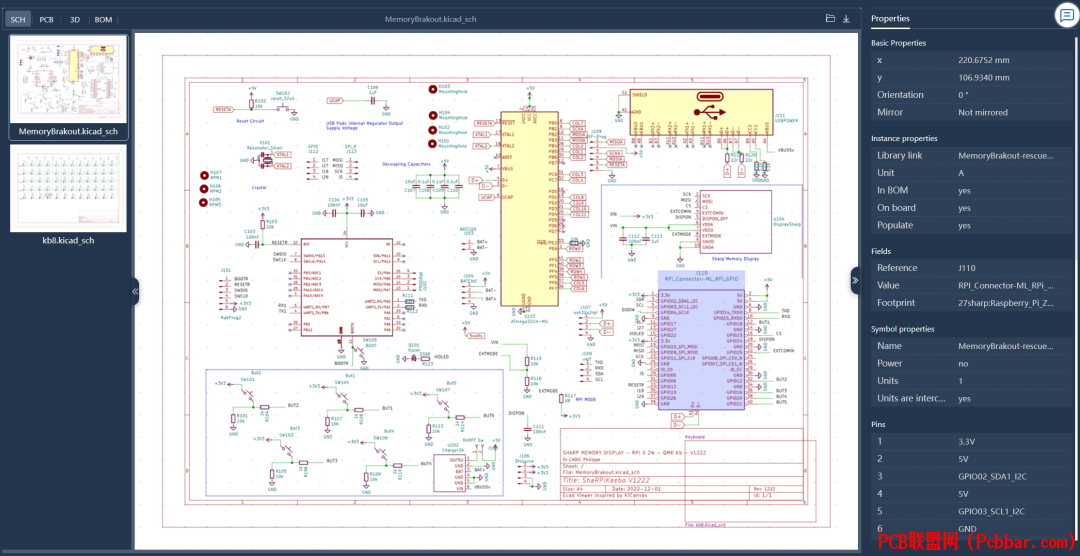This screenshot has height=556, width=1080.
Task: Click pin 5 GPIO03_SCL1_I2C row
Action: tap(971, 511)
